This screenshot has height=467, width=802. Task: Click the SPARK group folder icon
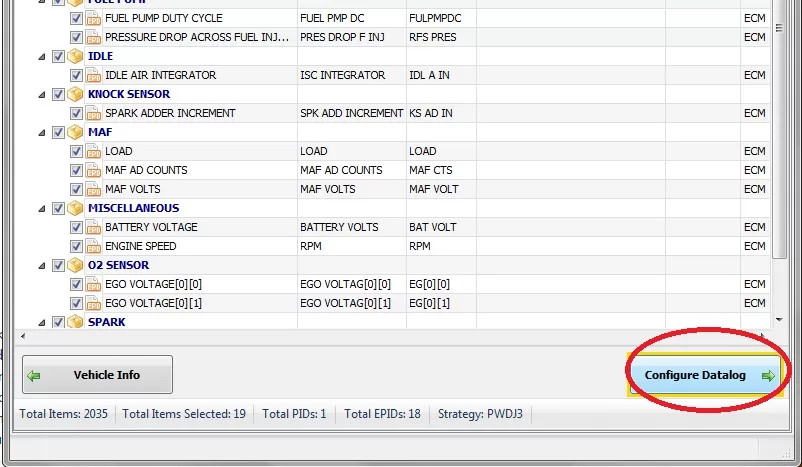point(75,322)
